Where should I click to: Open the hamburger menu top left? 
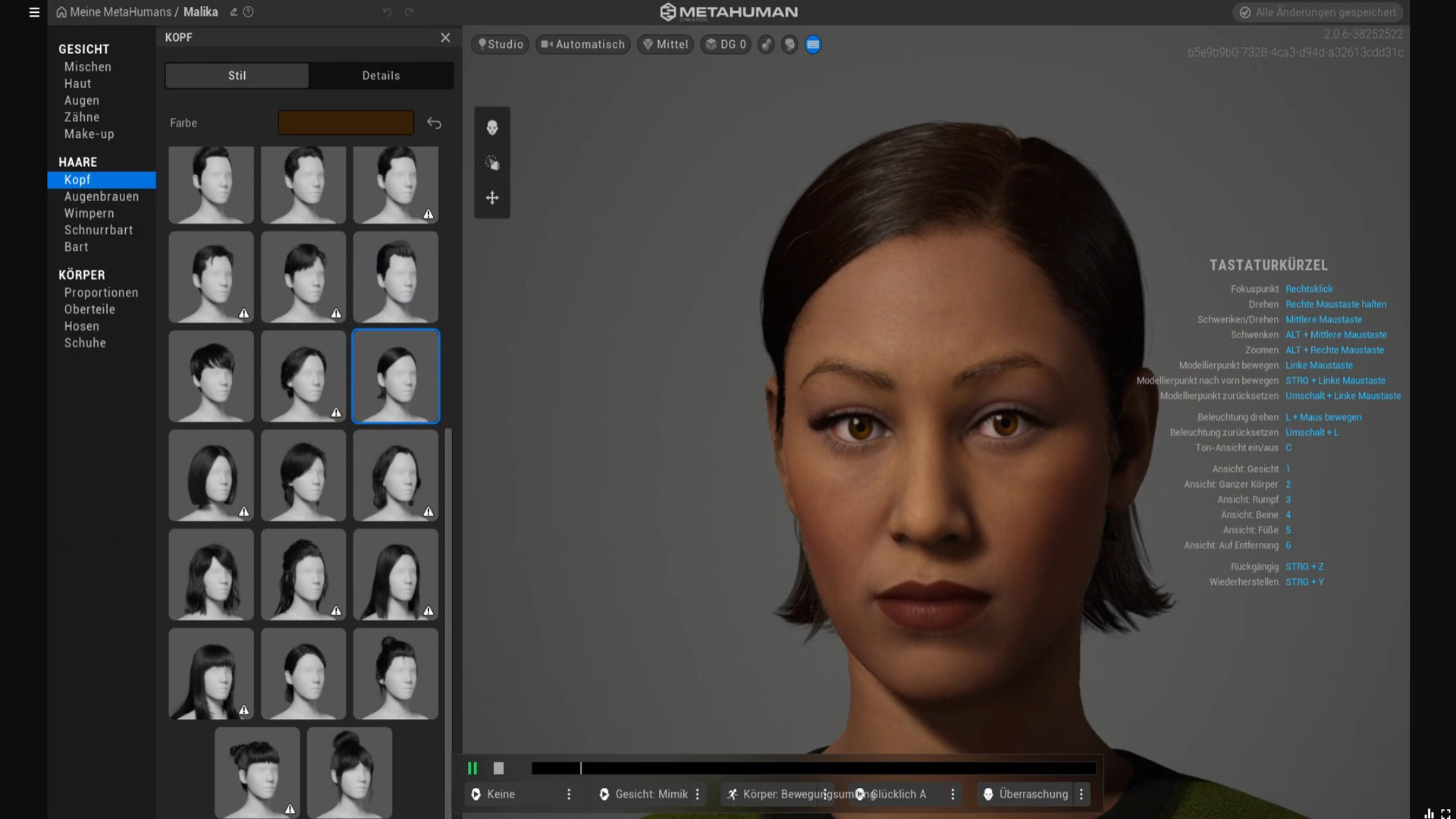[x=34, y=12]
